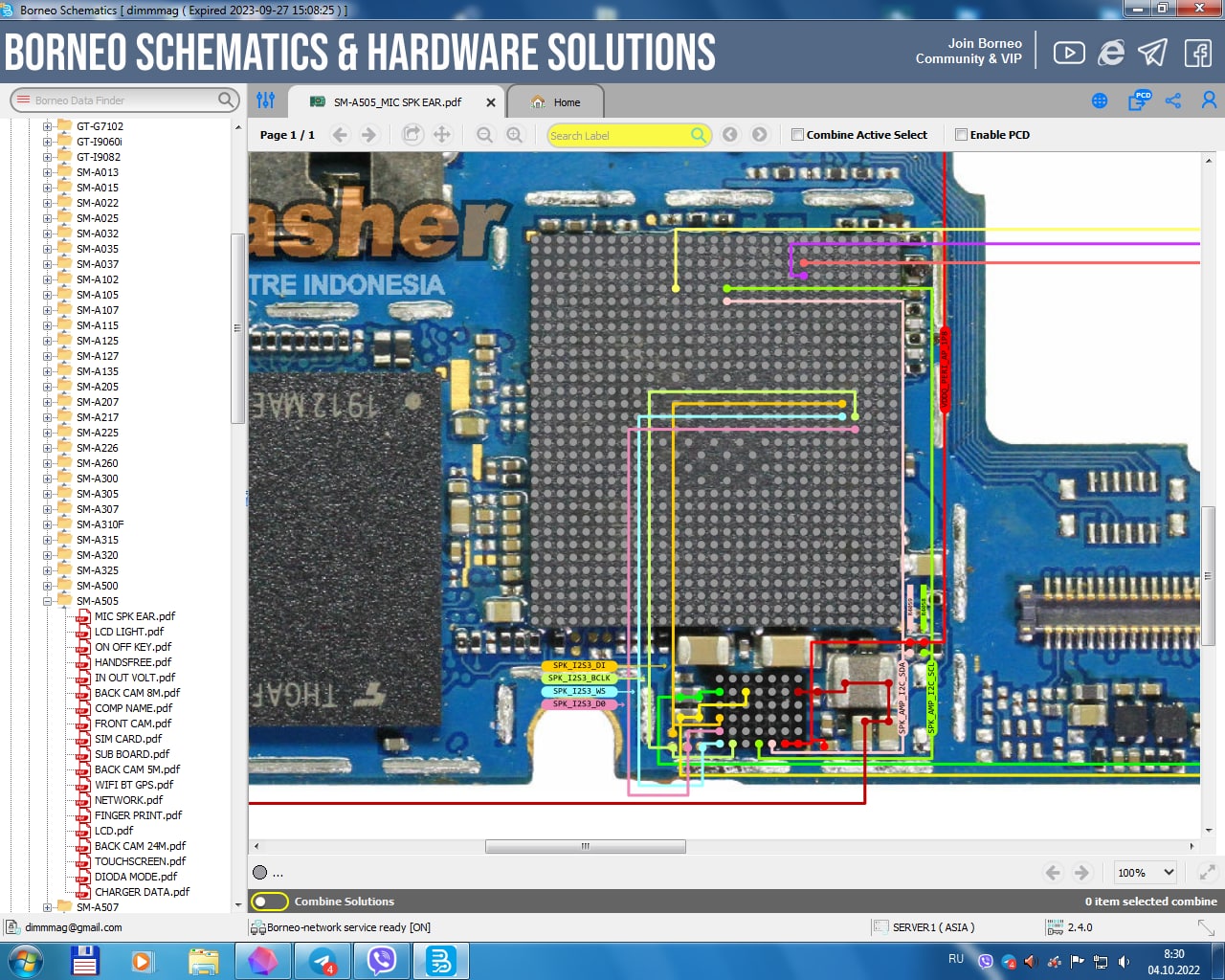Switch to the Home tab
Screen dimensions: 1225x980
point(555,102)
